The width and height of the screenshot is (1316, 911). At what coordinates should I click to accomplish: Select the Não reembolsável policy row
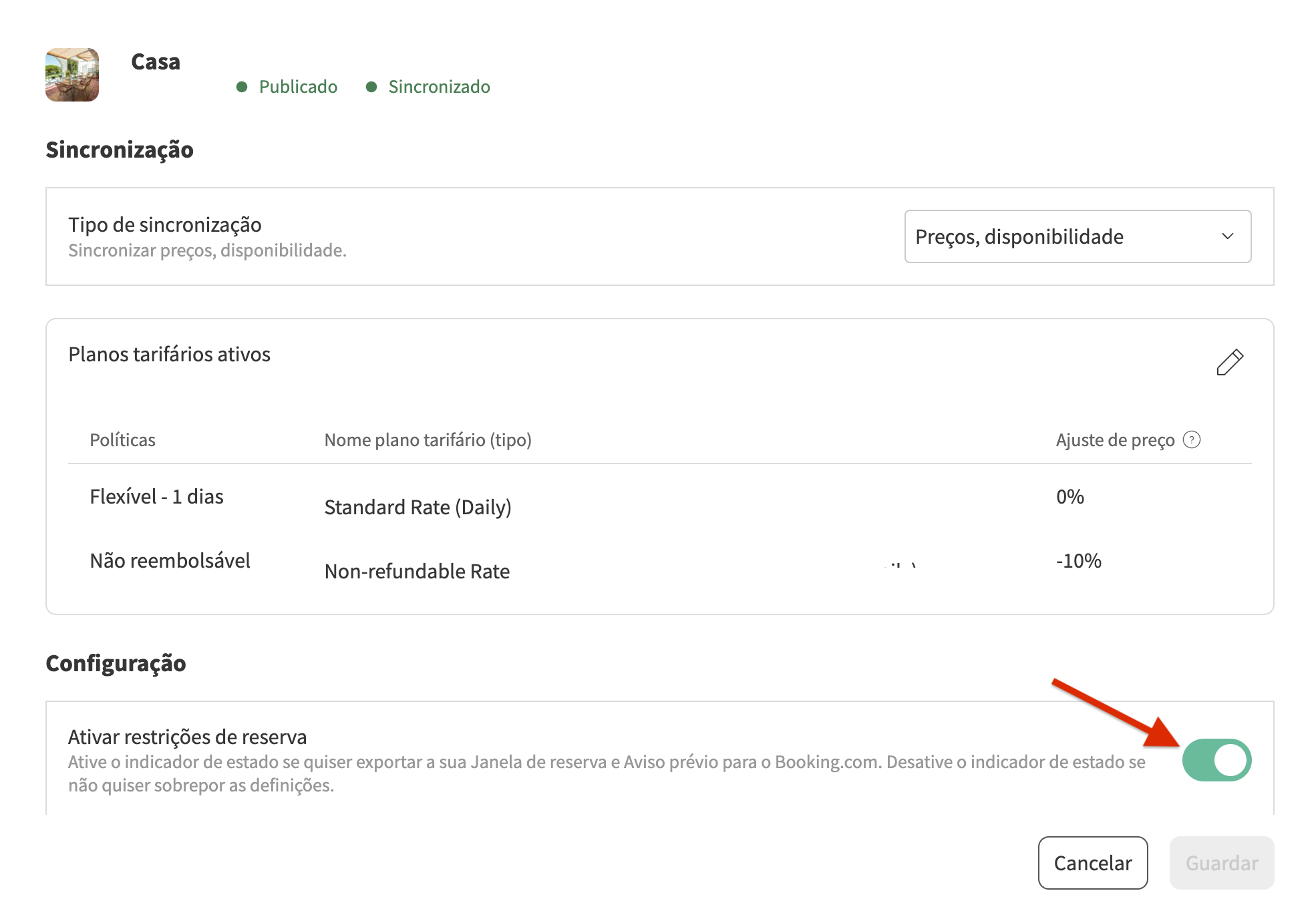pos(170,561)
